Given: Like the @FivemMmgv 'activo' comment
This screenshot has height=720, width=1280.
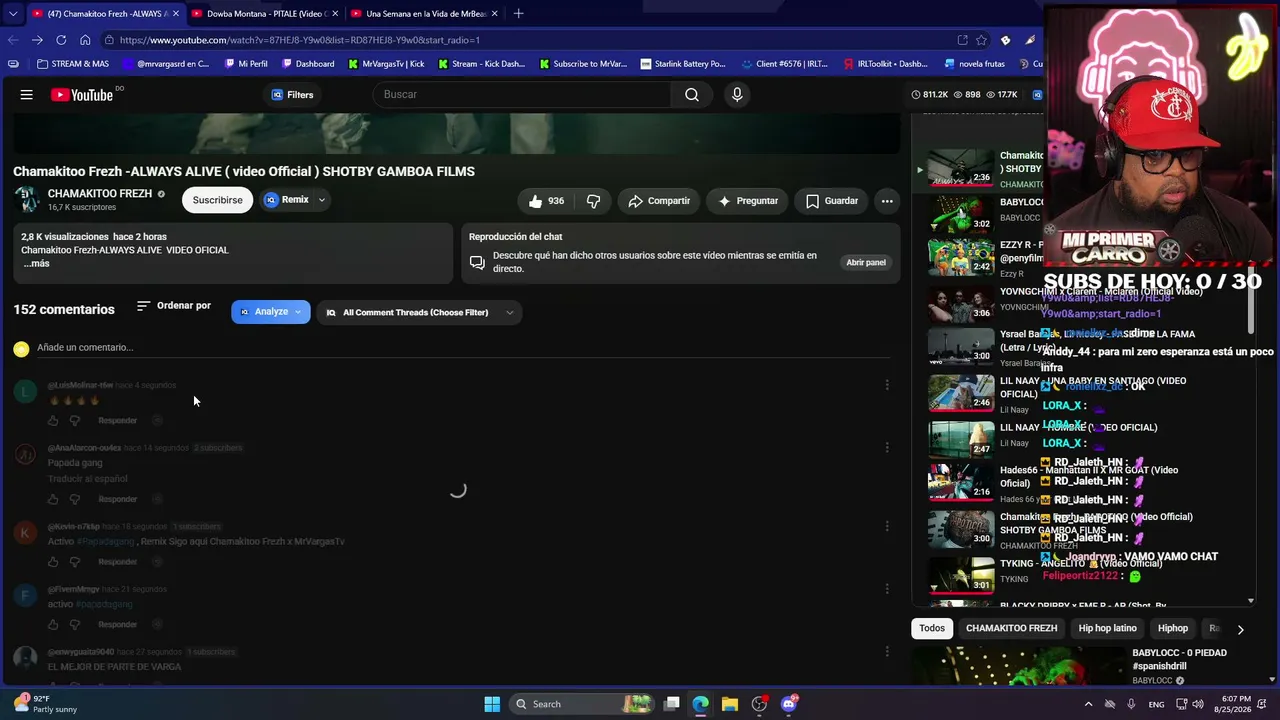Looking at the screenshot, I should 53,625.
